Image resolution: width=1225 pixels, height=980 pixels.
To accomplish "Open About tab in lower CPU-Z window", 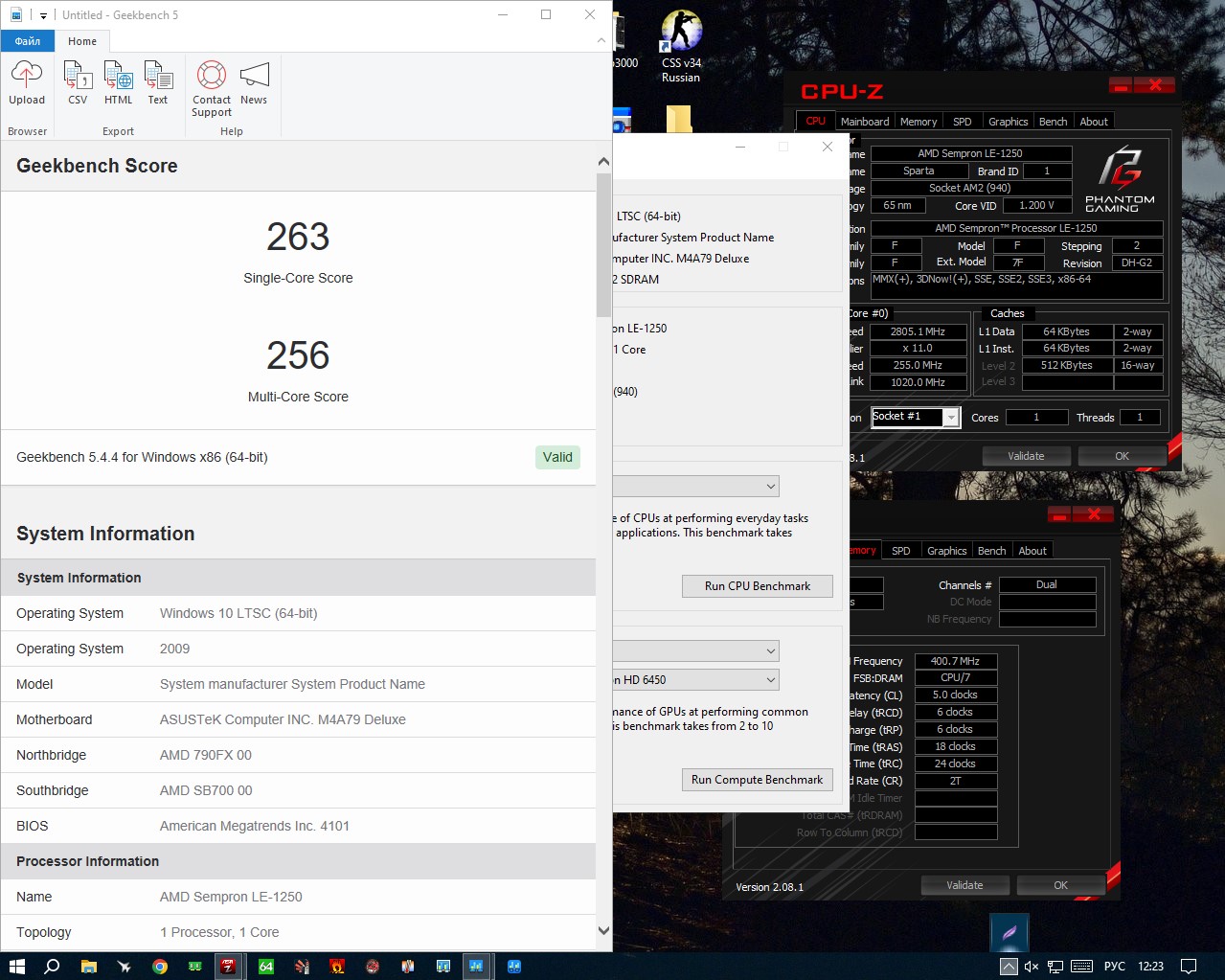I will point(1032,551).
